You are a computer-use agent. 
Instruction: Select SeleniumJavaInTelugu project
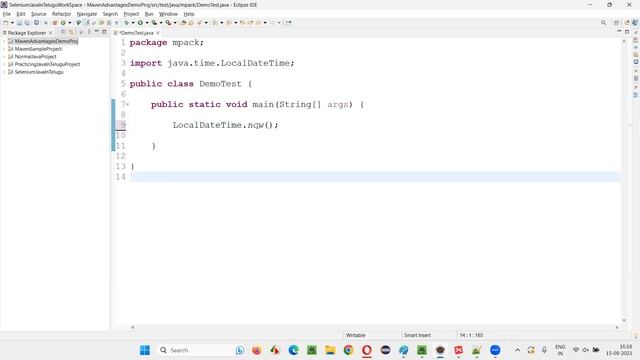click(39, 72)
